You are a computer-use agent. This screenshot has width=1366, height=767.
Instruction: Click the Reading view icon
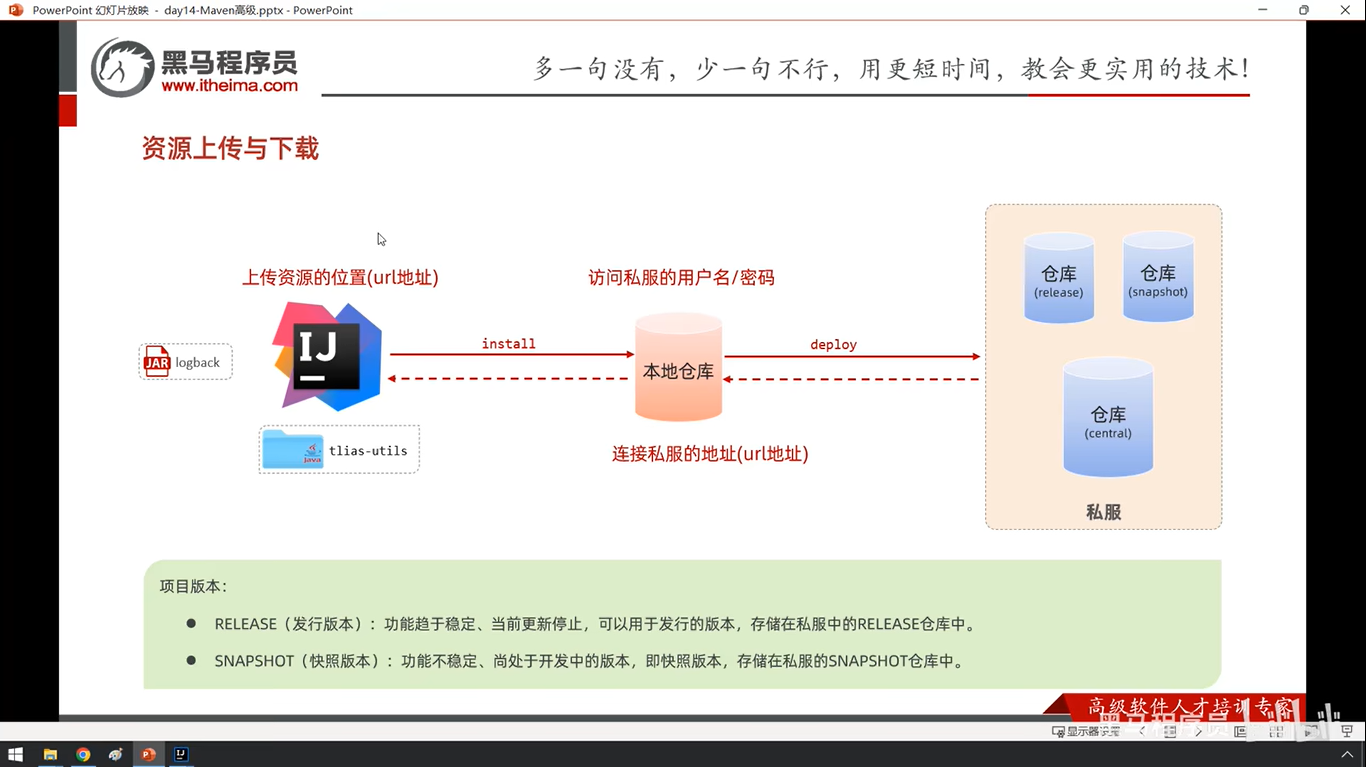tap(1310, 731)
